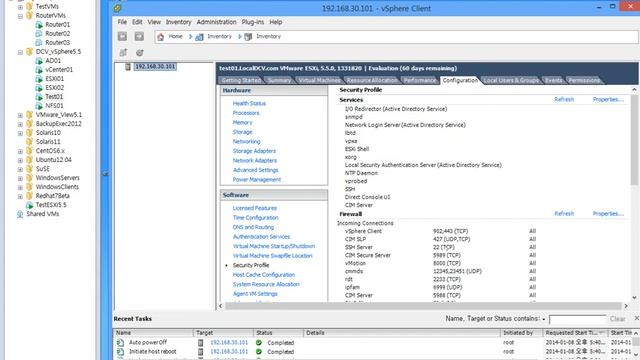Select 192.168.30.101 host in inventory tree
This screenshot has width=640, height=360.
click(155, 67)
